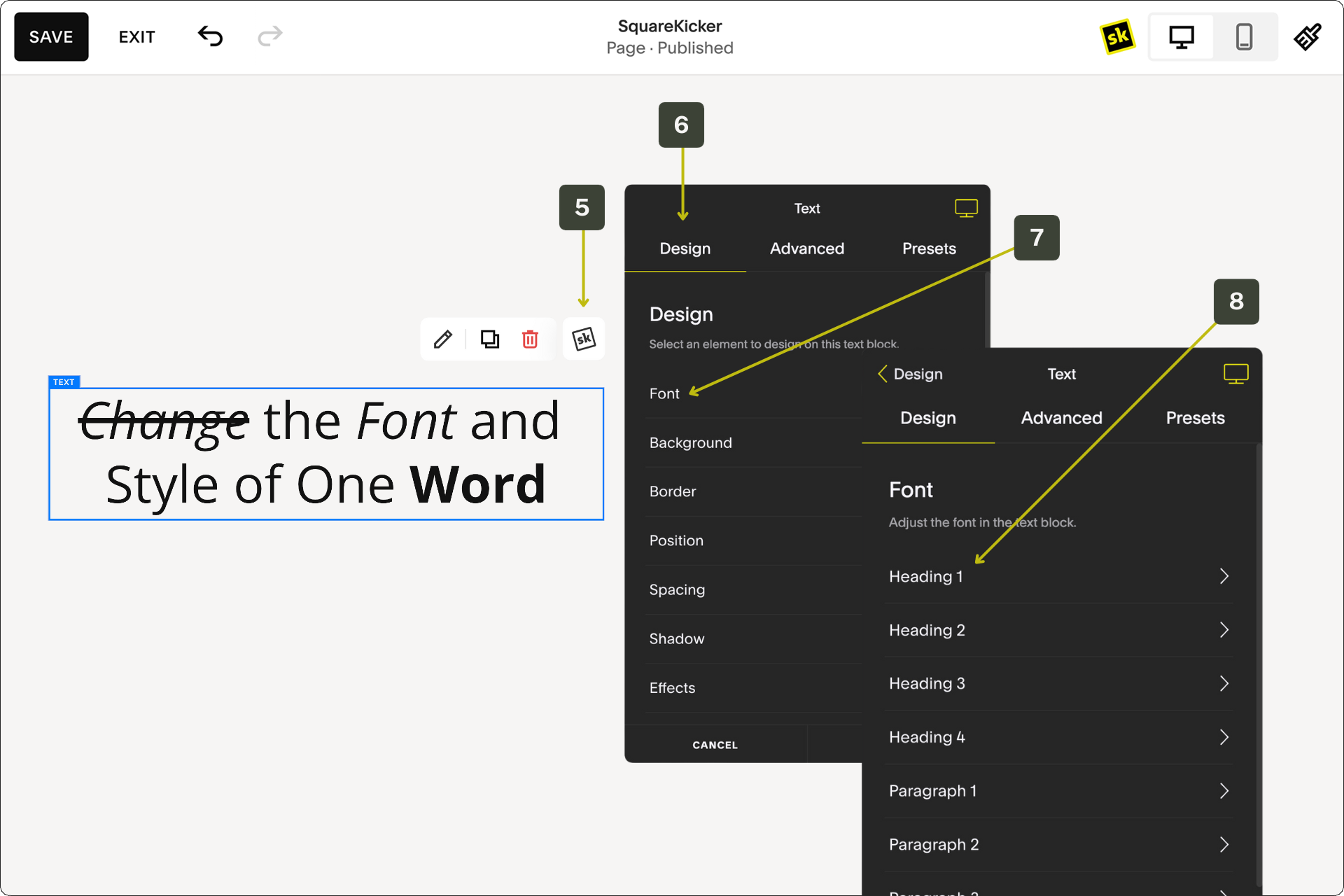Click the SAVE button to publish changes
The width and height of the screenshot is (1344, 896).
[x=51, y=37]
